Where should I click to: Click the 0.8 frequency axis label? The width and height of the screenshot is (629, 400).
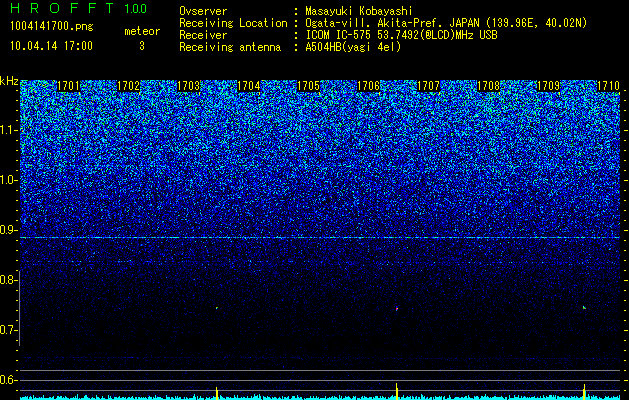(x=7, y=280)
